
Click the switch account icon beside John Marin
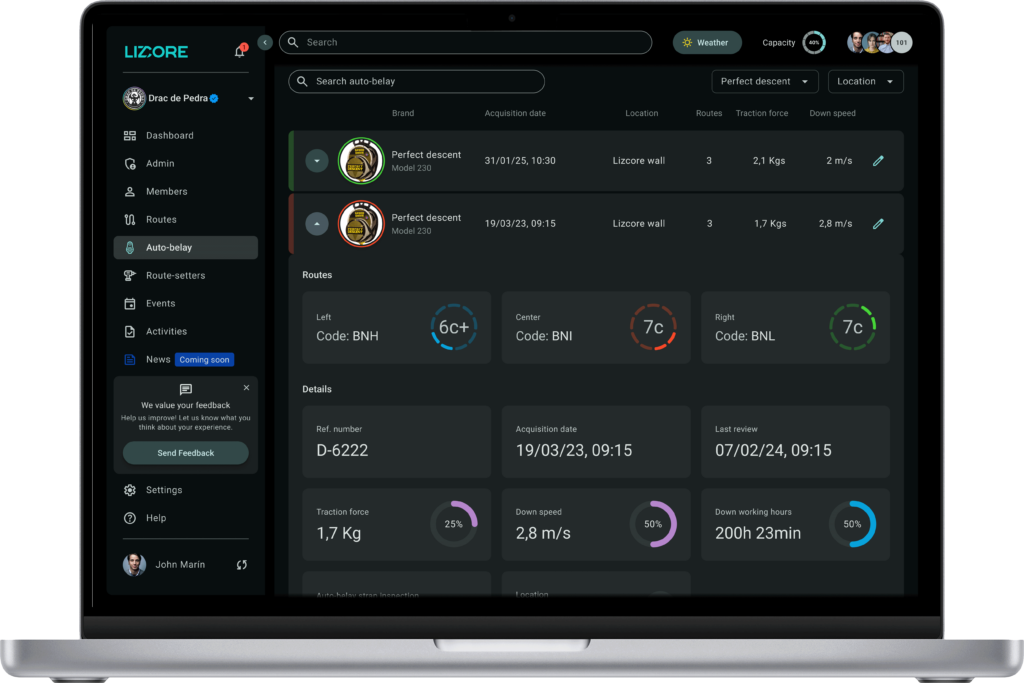pyautogui.click(x=242, y=565)
